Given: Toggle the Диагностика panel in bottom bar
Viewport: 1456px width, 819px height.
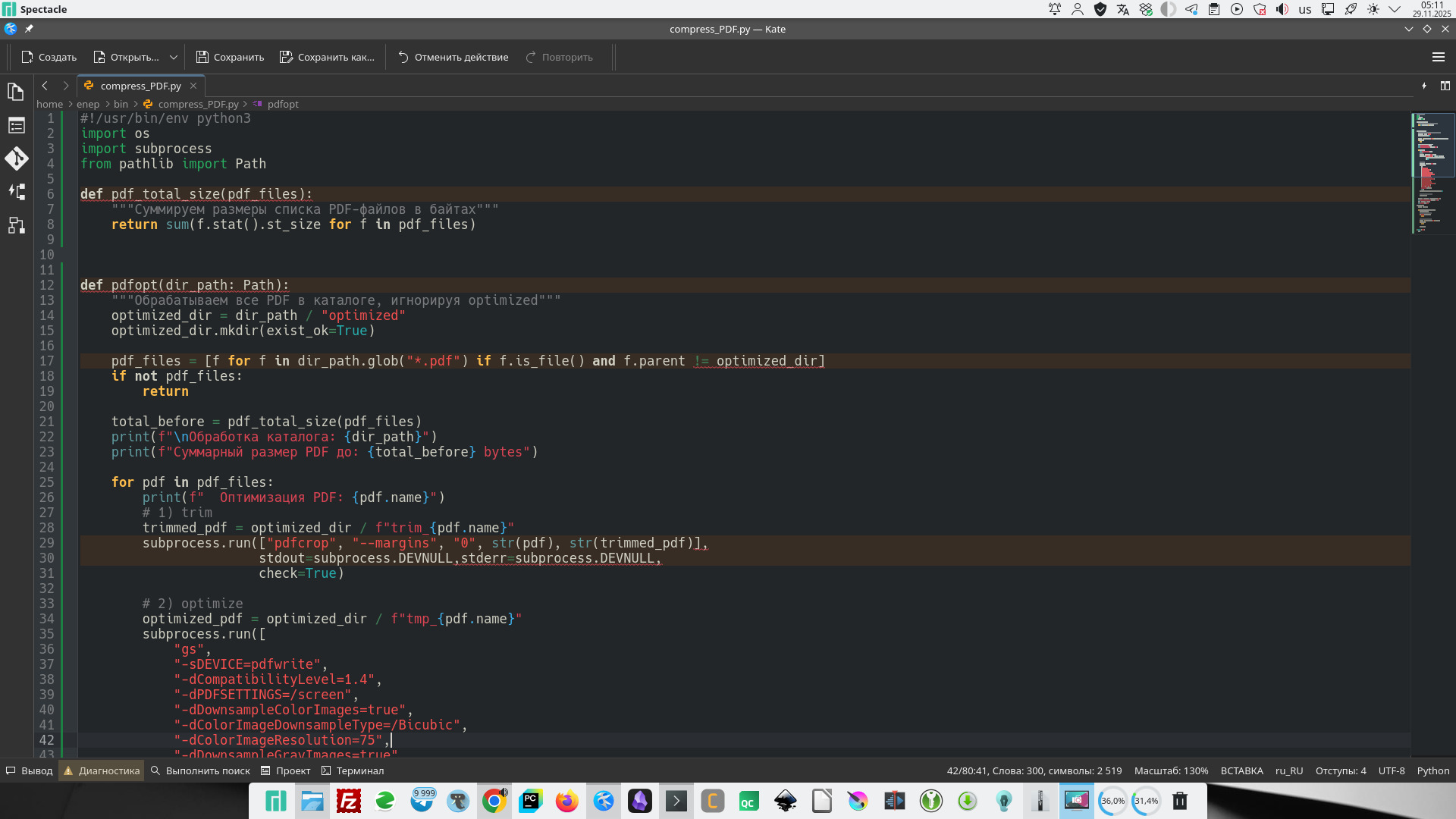Looking at the screenshot, I should click(x=102, y=770).
